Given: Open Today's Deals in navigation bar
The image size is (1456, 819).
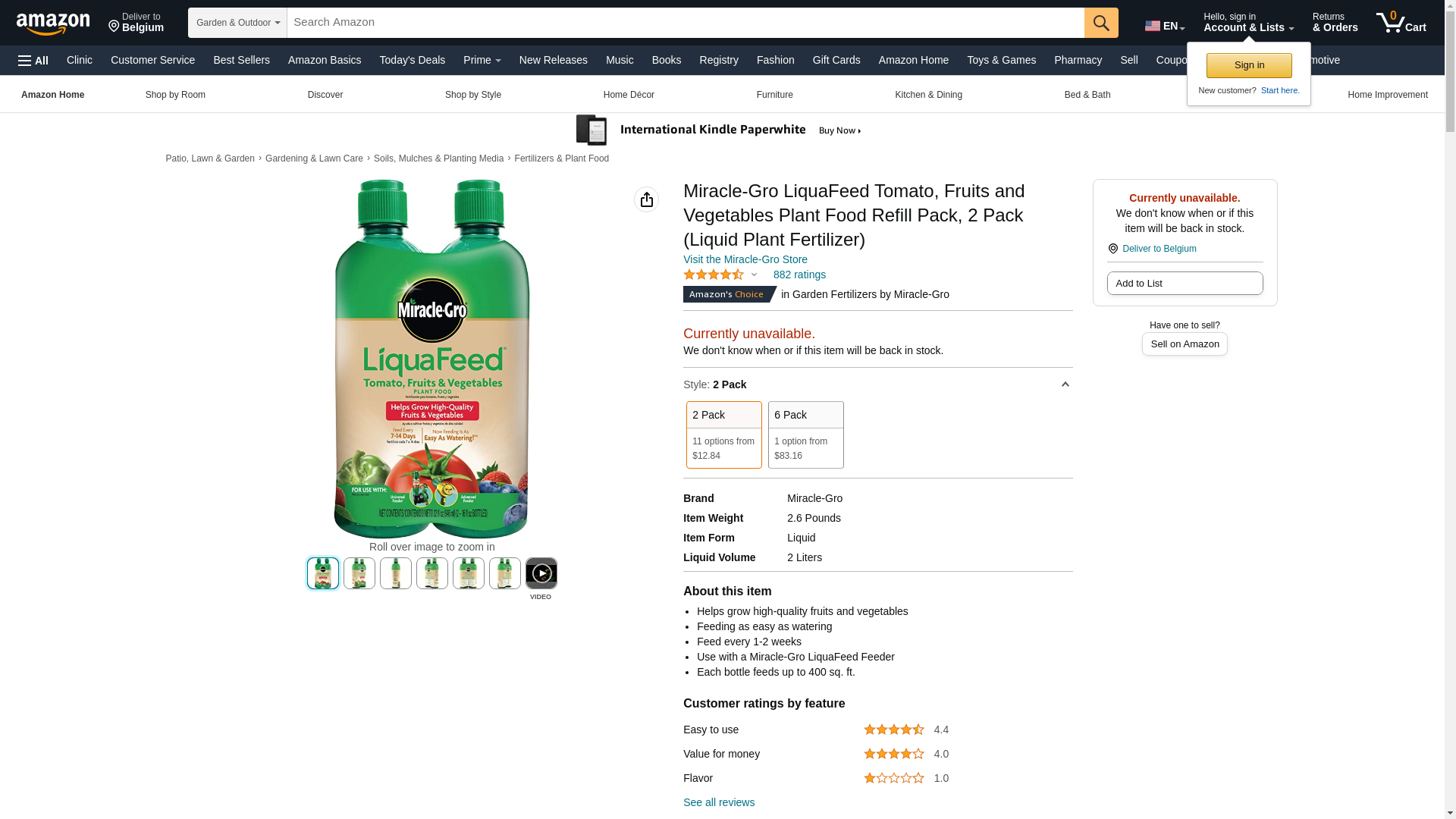Looking at the screenshot, I should click(x=412, y=60).
